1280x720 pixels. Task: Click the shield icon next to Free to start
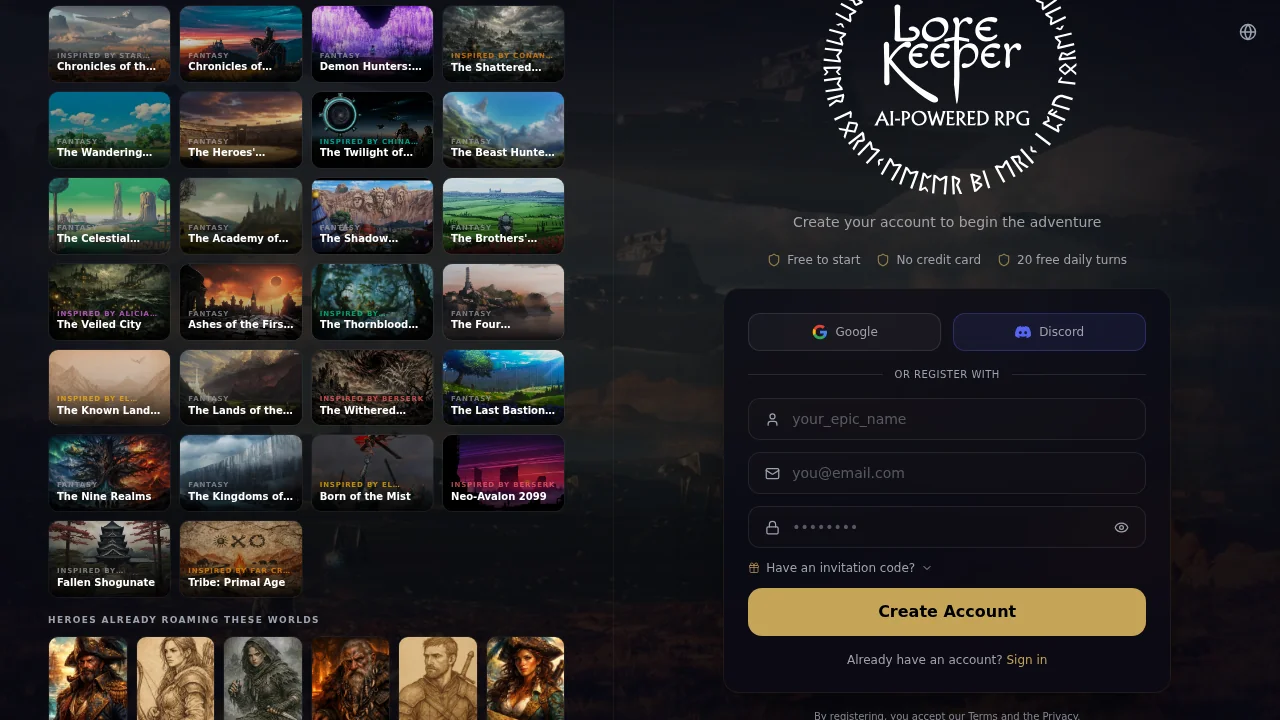(x=774, y=259)
